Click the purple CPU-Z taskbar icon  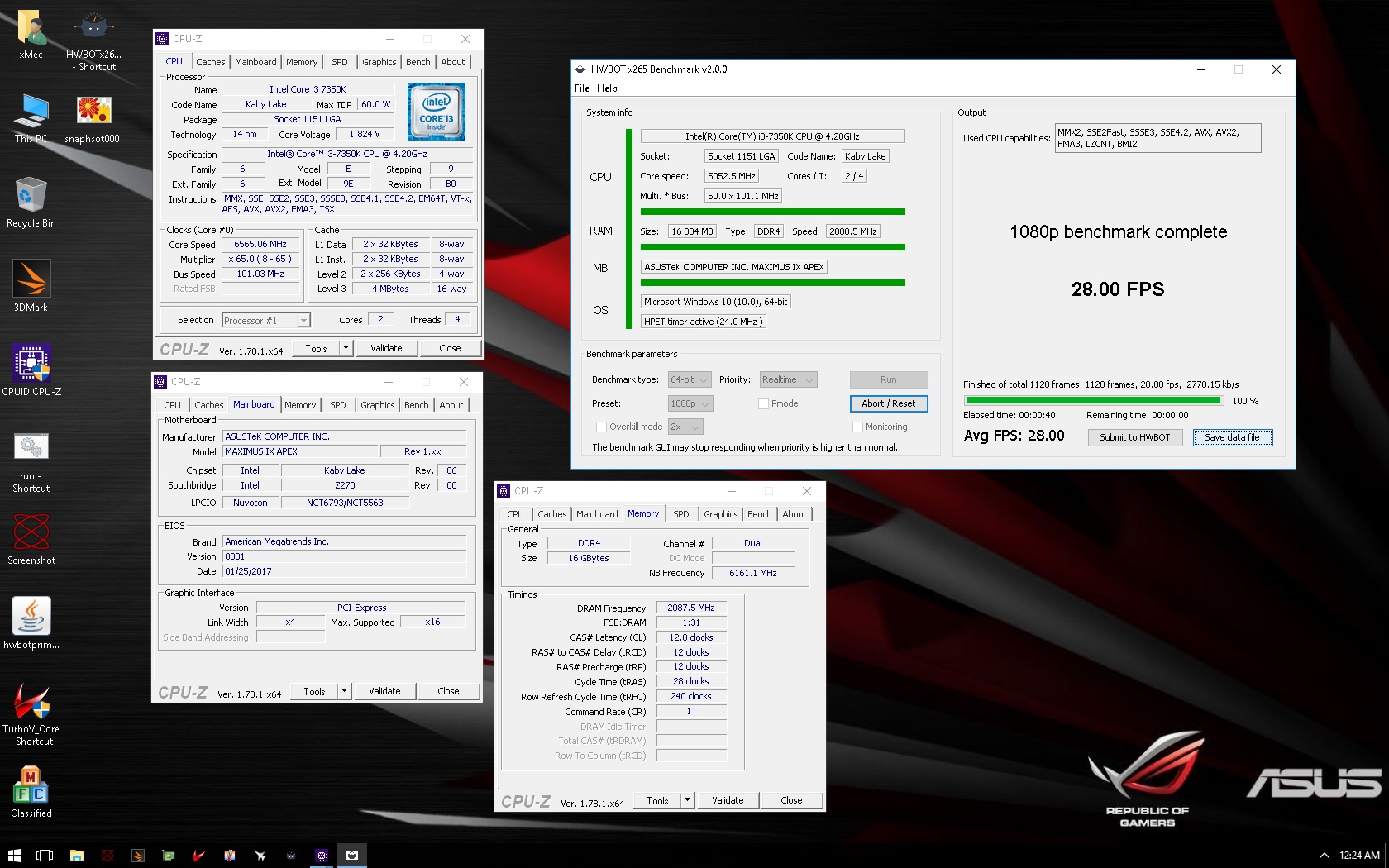(x=322, y=856)
